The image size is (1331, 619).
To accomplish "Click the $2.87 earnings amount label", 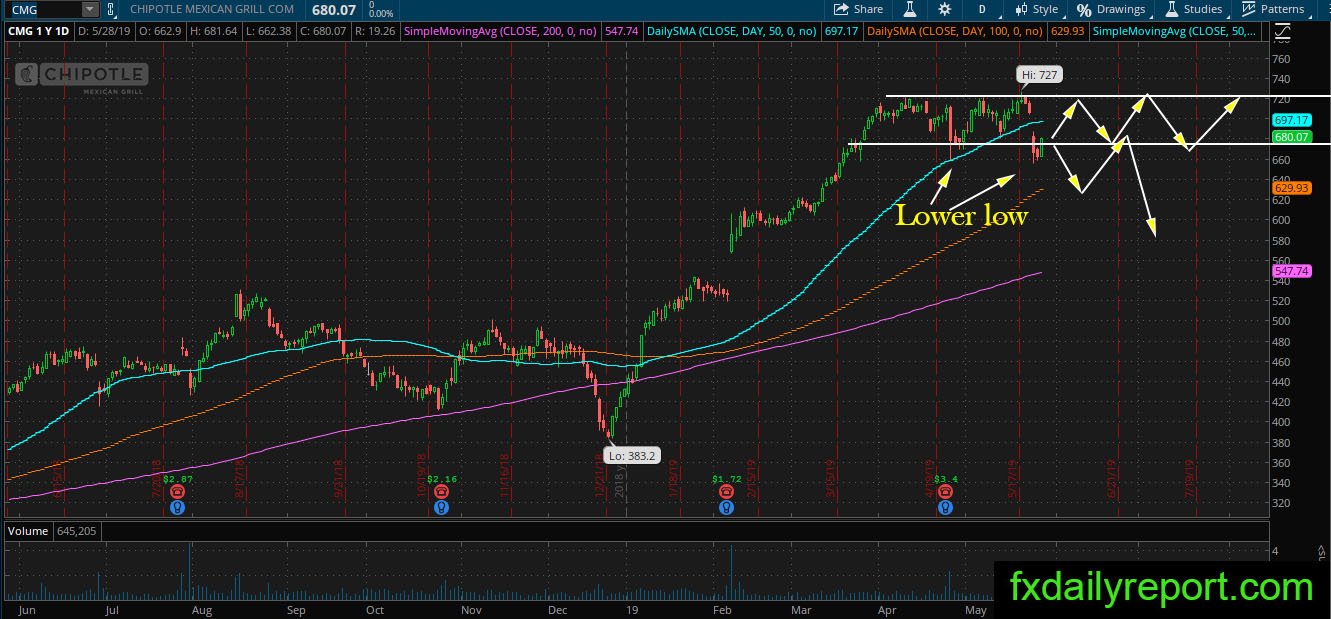I will pyautogui.click(x=178, y=480).
